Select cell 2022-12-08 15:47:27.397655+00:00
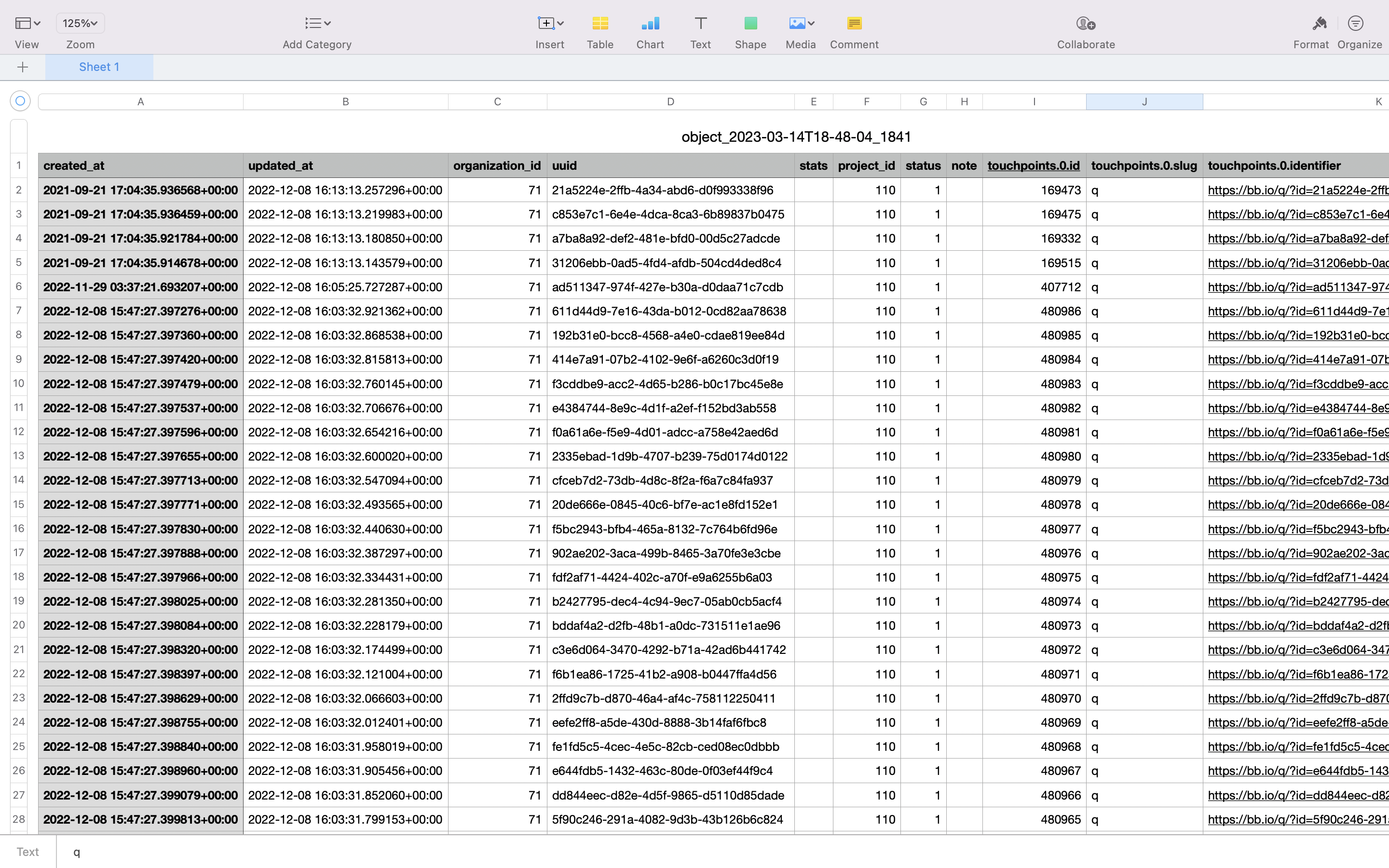The image size is (1389, 868). pos(141,456)
